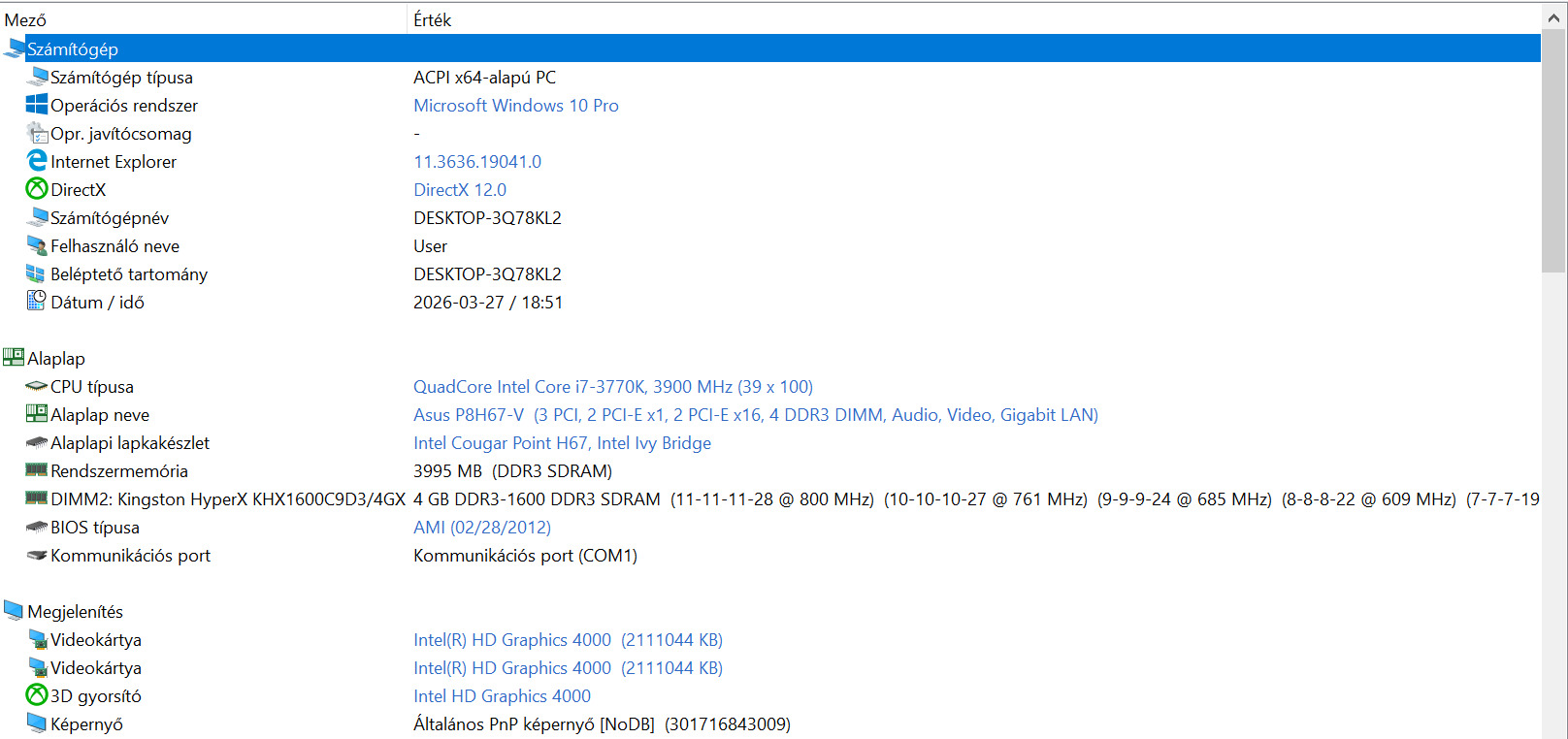Image resolution: width=1568 pixels, height=739 pixels.
Task: Select the Alaplap group label
Action: (x=56, y=358)
